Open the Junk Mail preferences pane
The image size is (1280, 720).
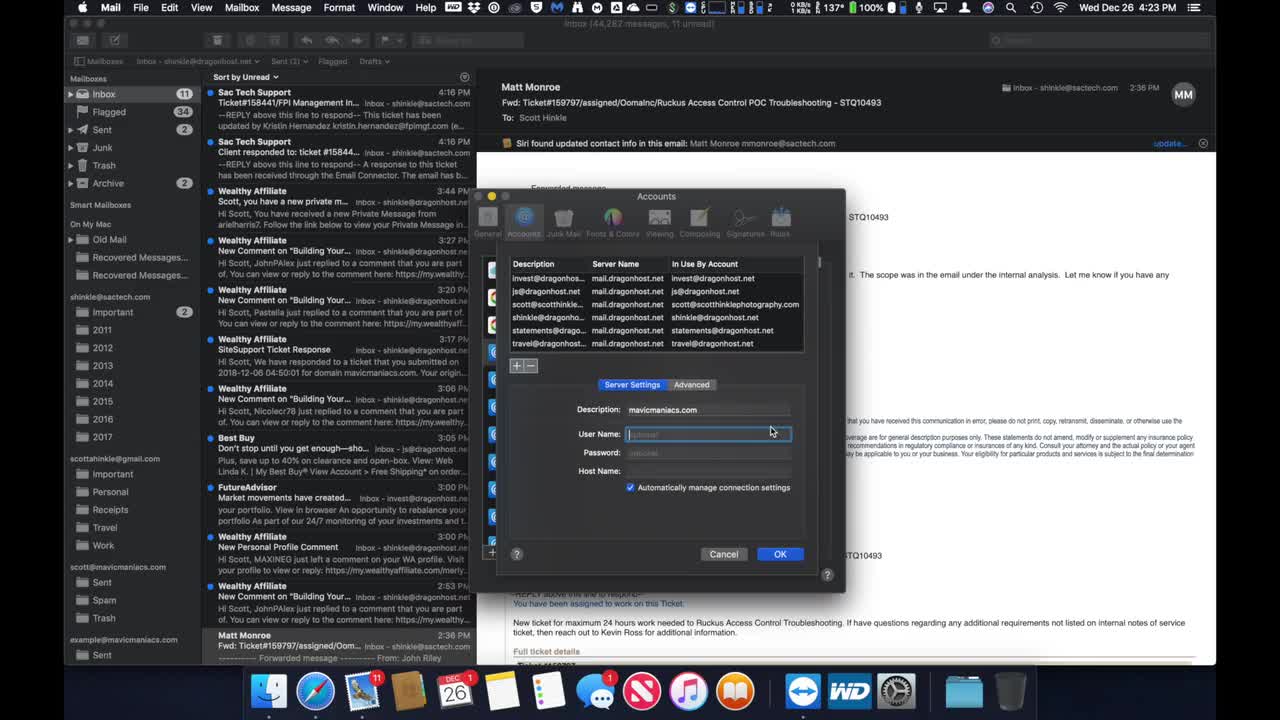564,222
